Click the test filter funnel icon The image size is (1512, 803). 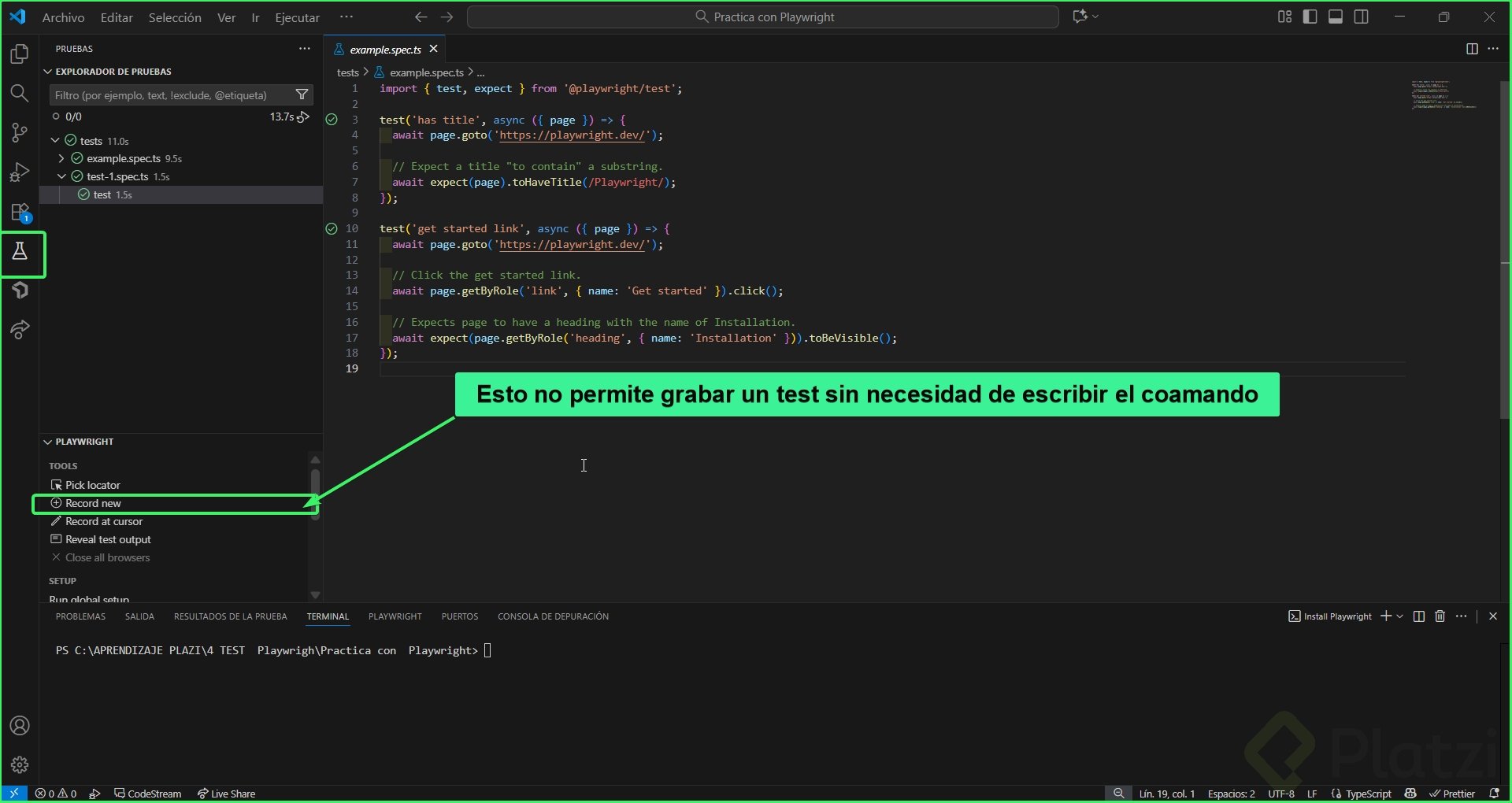click(x=302, y=95)
